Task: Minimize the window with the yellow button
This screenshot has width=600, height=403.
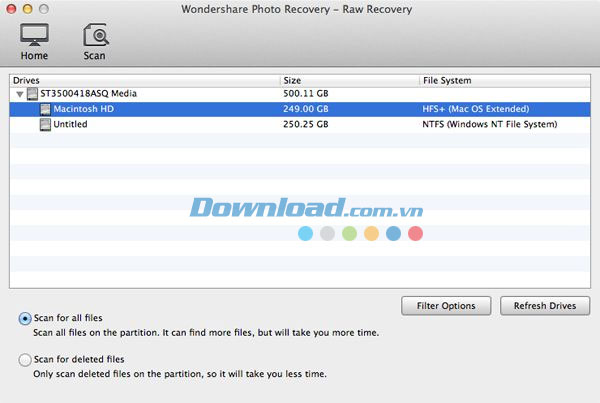Action: [28, 9]
